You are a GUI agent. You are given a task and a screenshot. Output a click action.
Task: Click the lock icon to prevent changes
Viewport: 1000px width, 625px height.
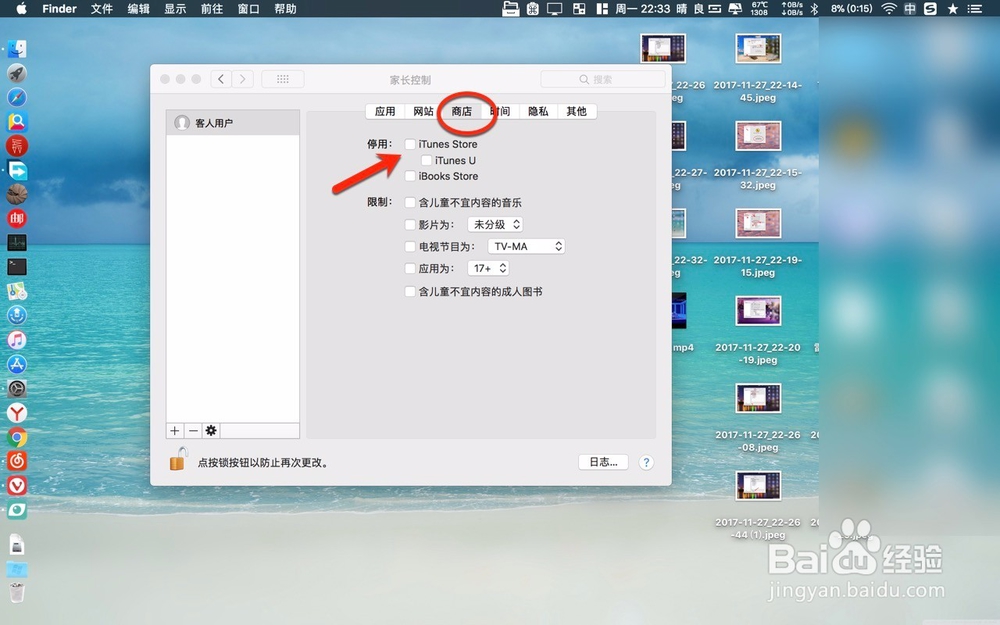pos(178,459)
